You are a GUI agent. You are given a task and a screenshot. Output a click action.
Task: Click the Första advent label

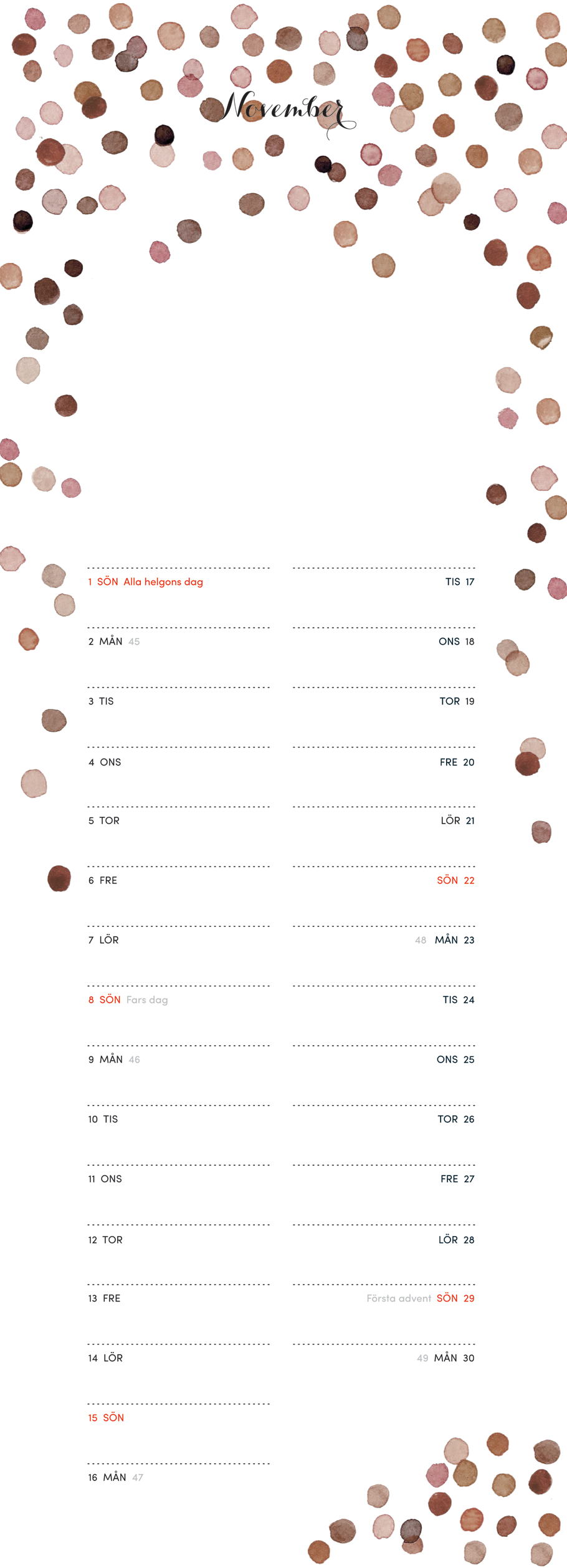[x=399, y=1298]
